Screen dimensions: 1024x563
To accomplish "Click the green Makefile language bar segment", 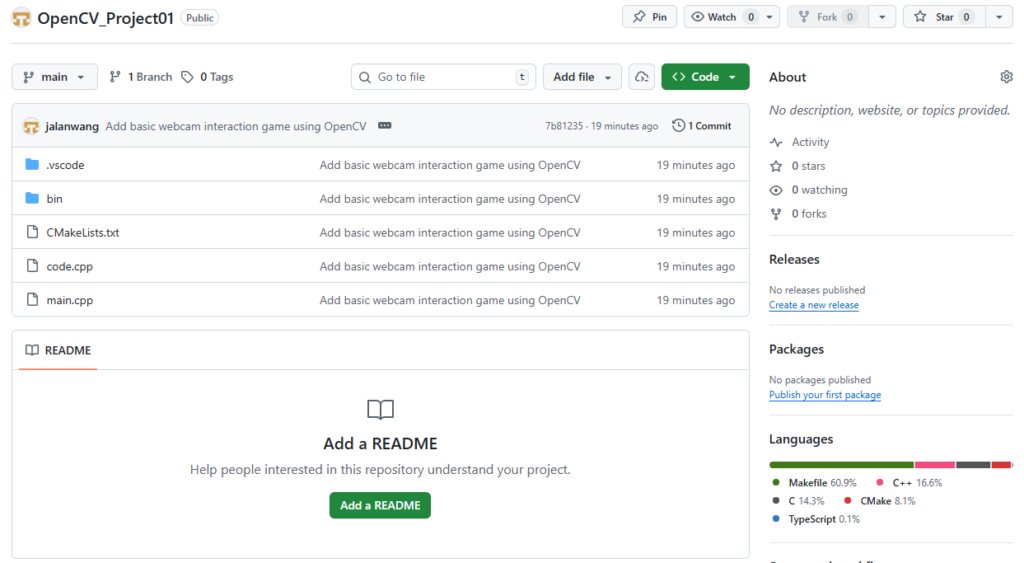I will tap(841, 464).
